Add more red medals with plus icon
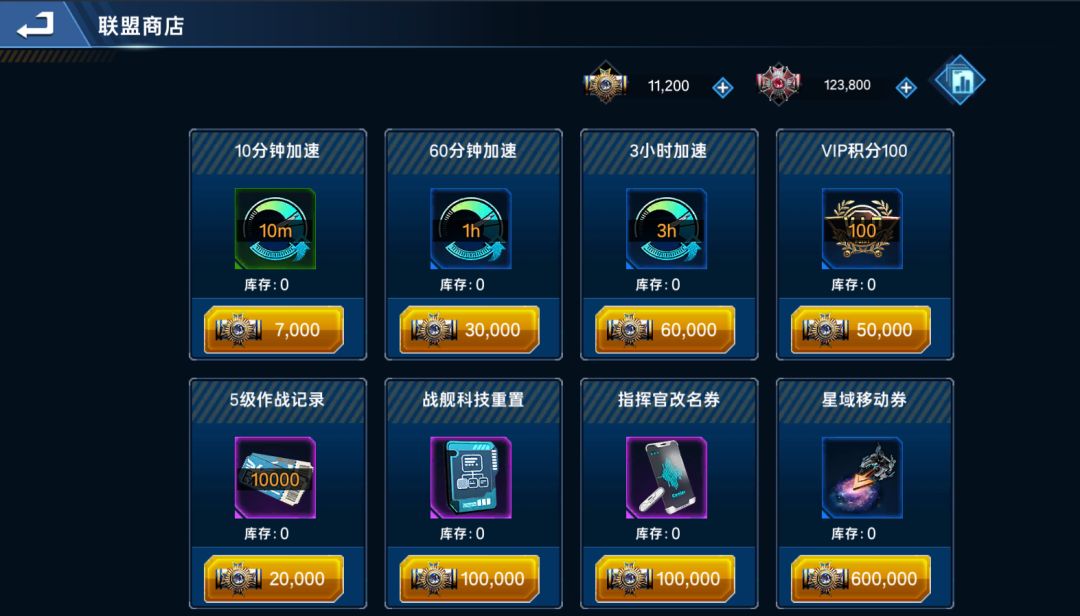The height and width of the screenshot is (616, 1080). (x=906, y=88)
